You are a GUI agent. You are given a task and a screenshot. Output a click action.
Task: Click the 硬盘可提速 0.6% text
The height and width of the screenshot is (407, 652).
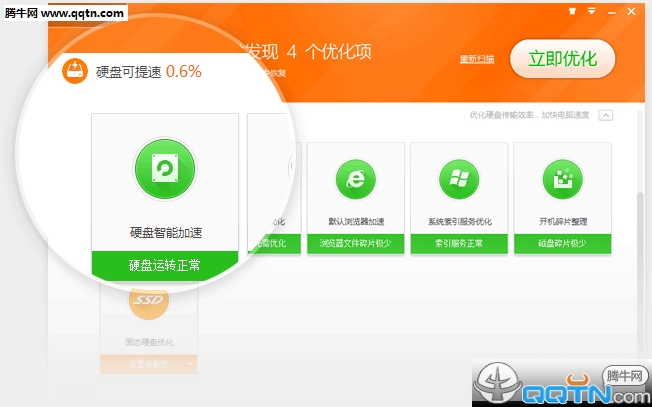(x=149, y=72)
